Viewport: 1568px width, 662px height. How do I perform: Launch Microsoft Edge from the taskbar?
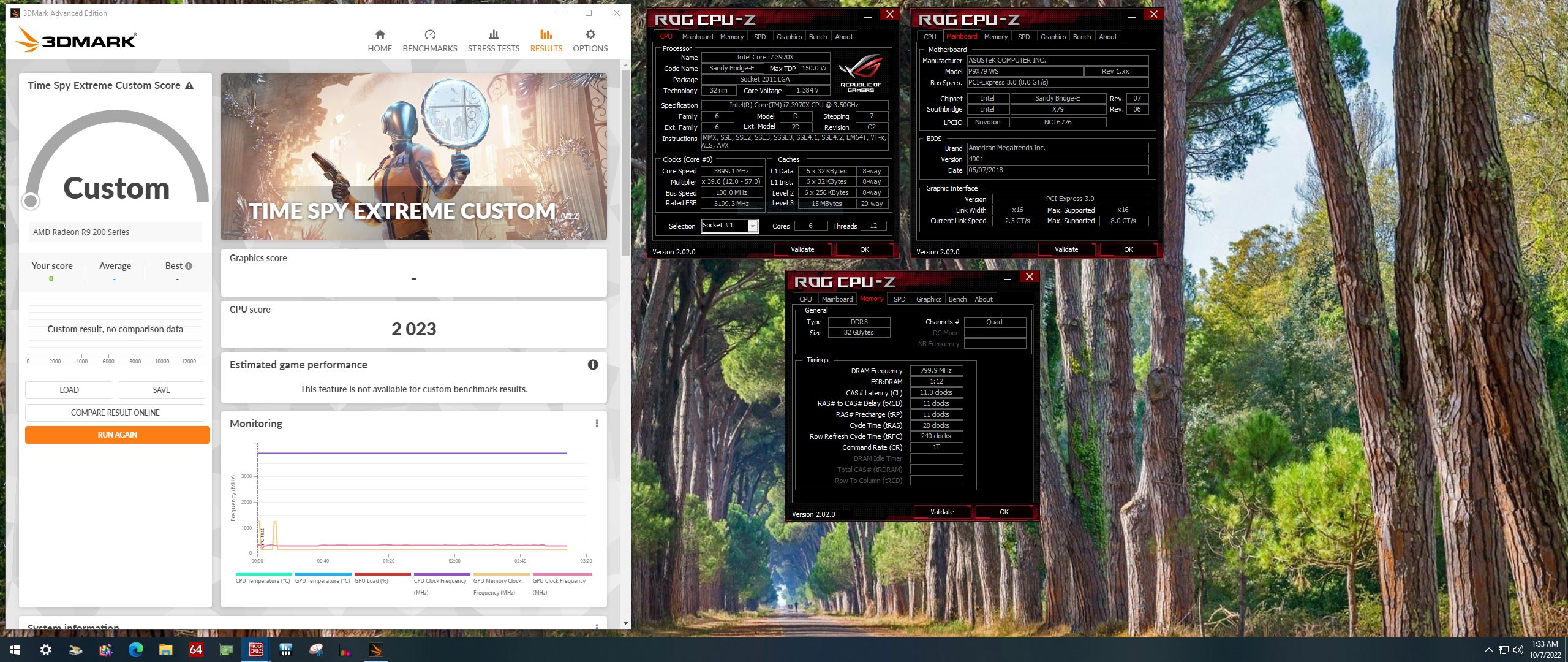135,650
